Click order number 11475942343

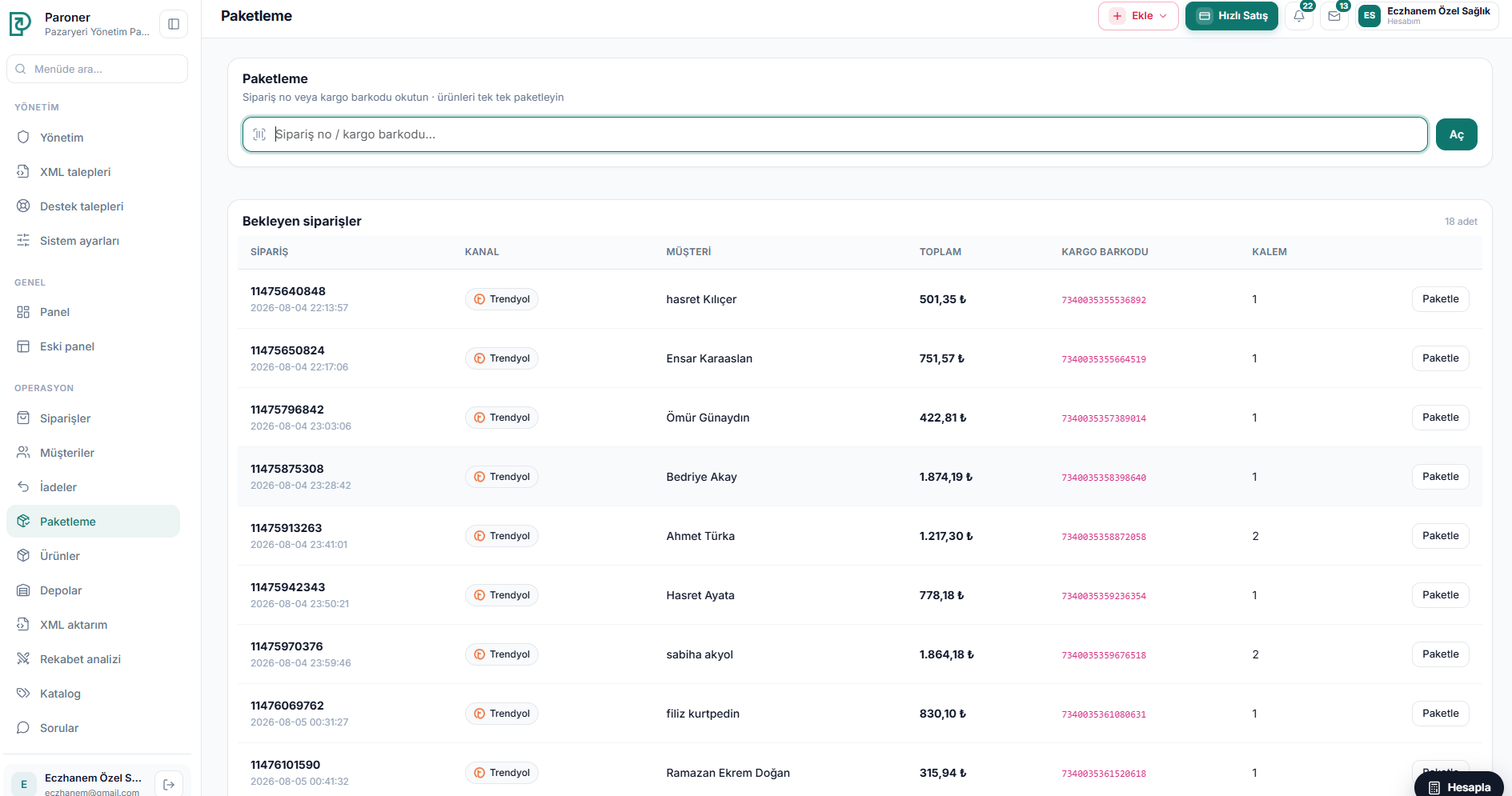coord(287,587)
